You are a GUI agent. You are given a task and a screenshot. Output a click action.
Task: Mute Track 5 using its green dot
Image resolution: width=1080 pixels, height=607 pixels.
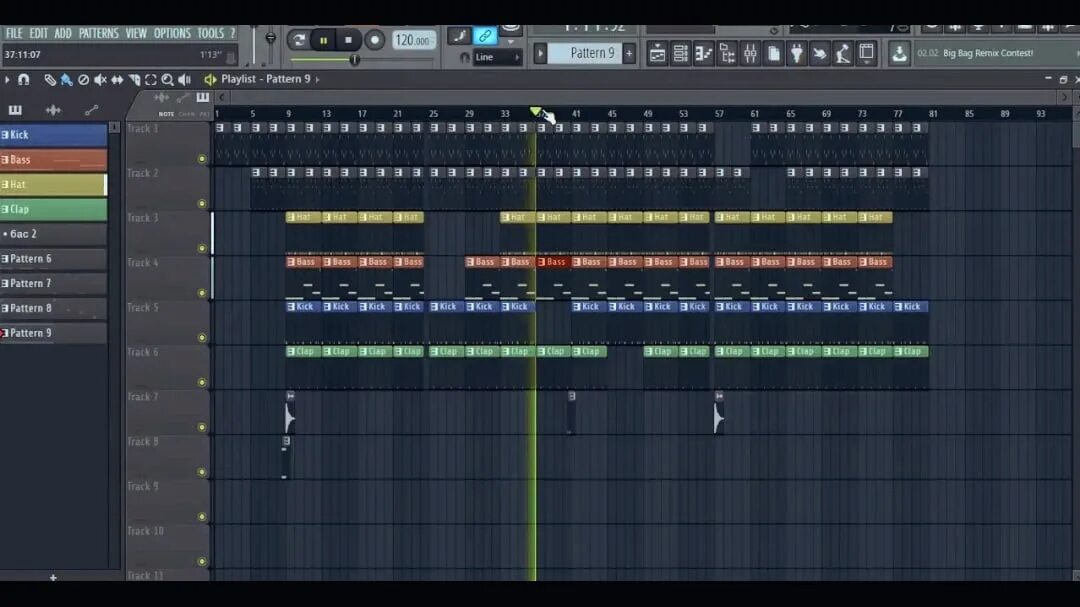click(202, 338)
